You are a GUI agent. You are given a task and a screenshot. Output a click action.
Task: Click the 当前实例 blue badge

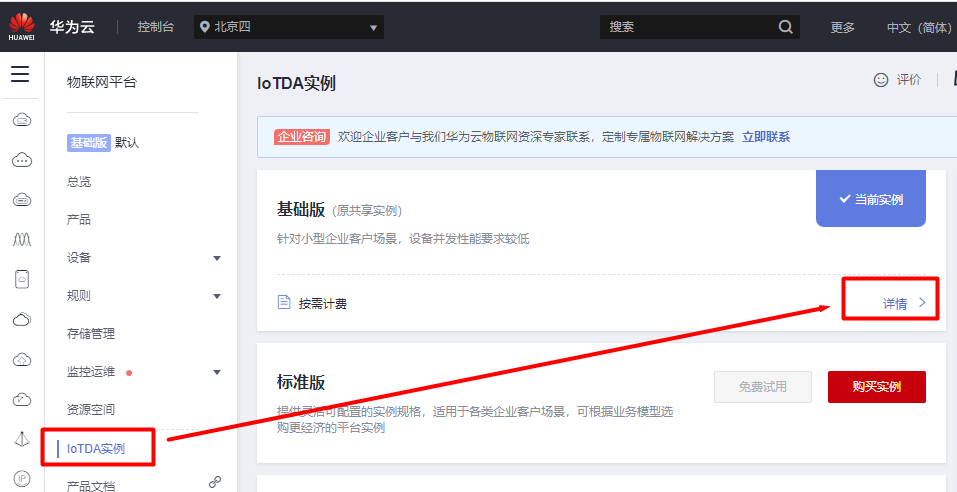coord(871,199)
